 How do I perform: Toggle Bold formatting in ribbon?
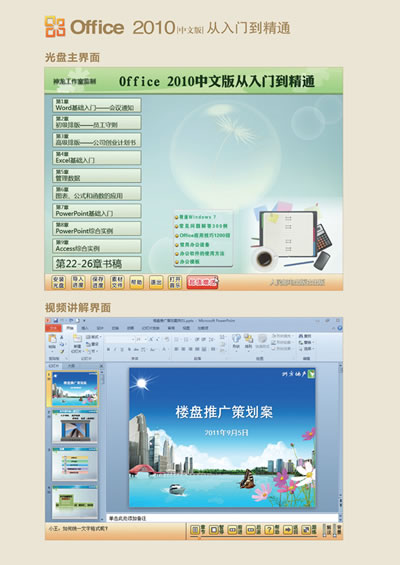click(x=108, y=349)
